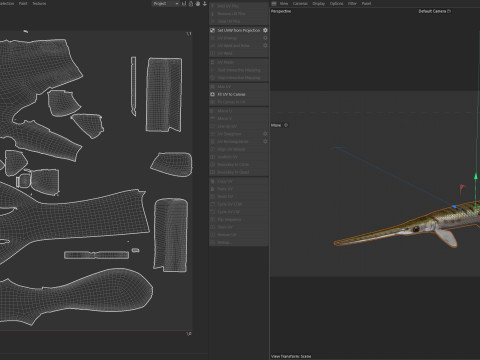Click the Cycle UV CCW command
The height and width of the screenshot is (360, 480).
coord(239,204)
